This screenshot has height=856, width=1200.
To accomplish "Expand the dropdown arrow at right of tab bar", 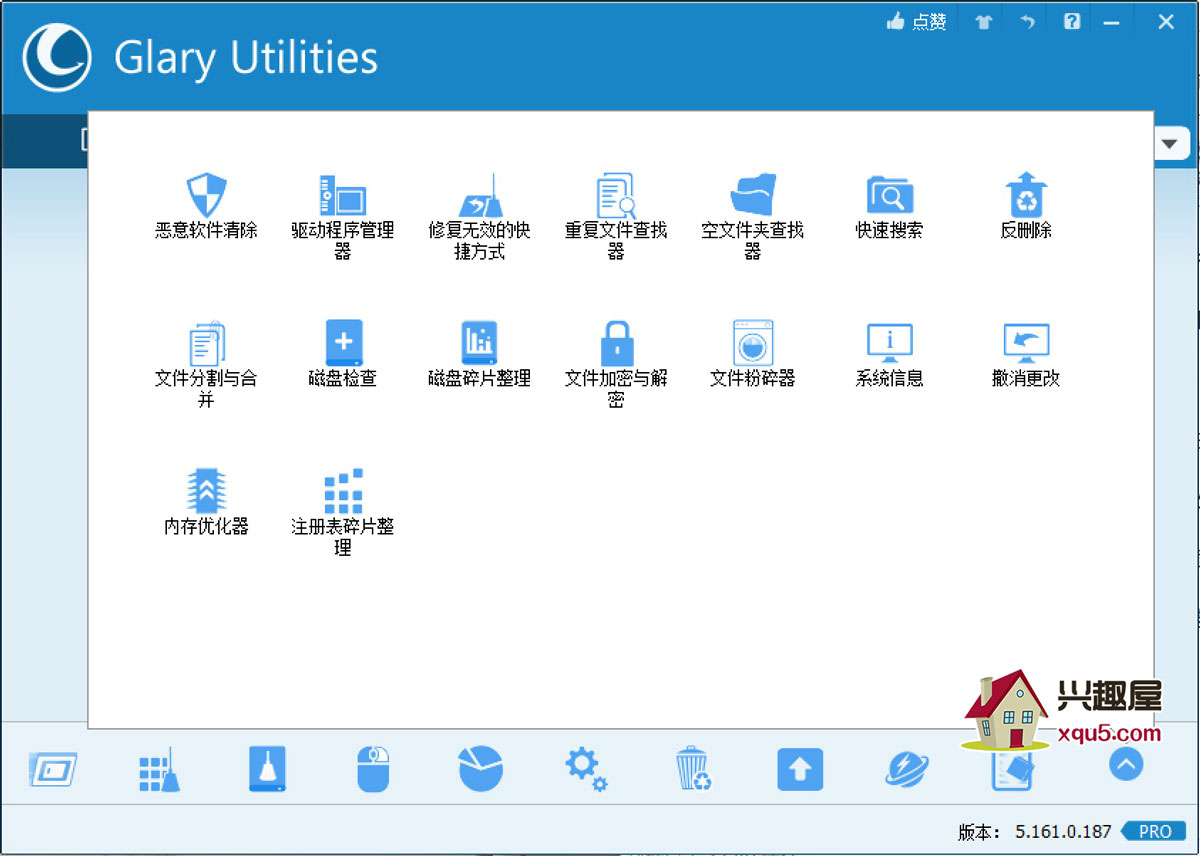I will pos(1169,143).
